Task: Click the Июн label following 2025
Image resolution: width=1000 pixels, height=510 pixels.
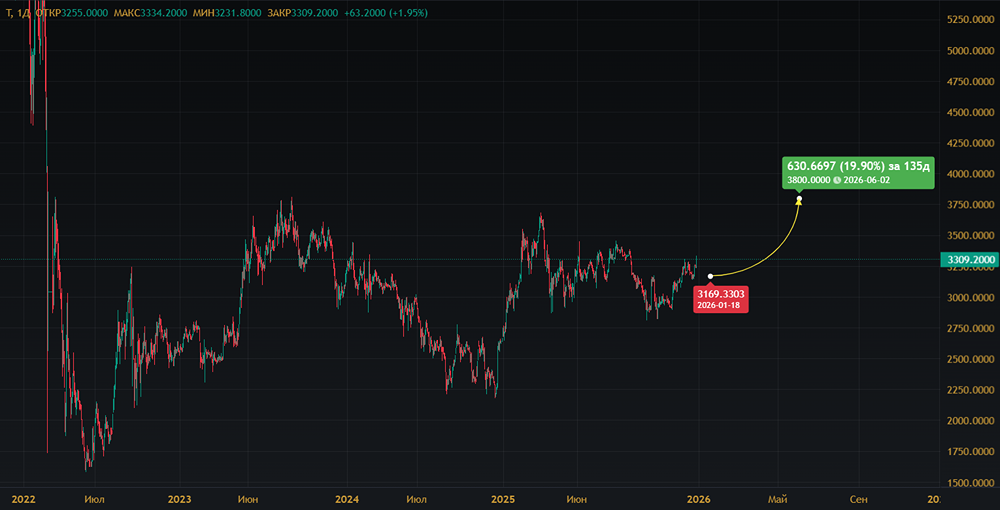Action: (577, 499)
